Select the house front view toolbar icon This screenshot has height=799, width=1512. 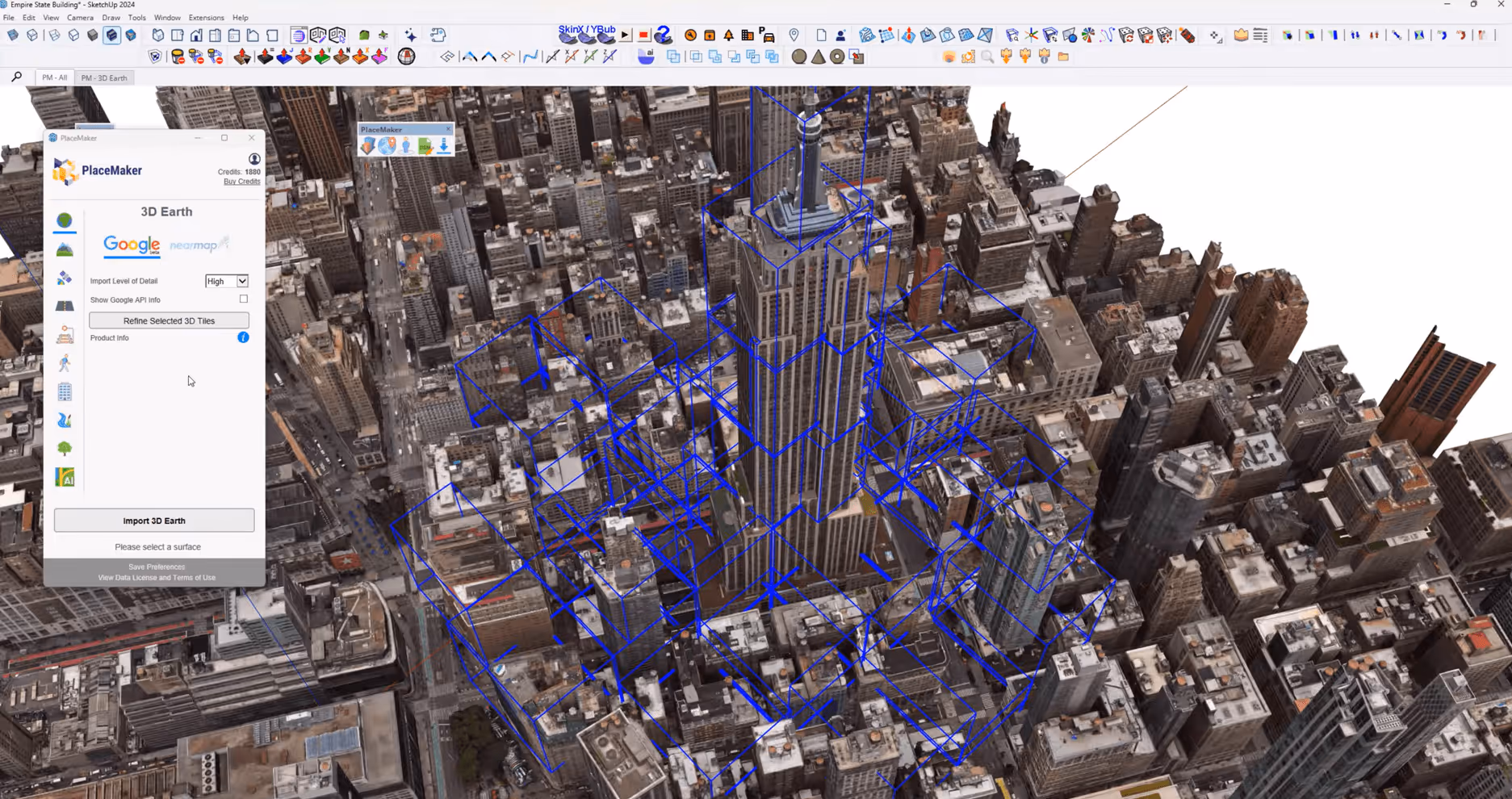click(196, 35)
